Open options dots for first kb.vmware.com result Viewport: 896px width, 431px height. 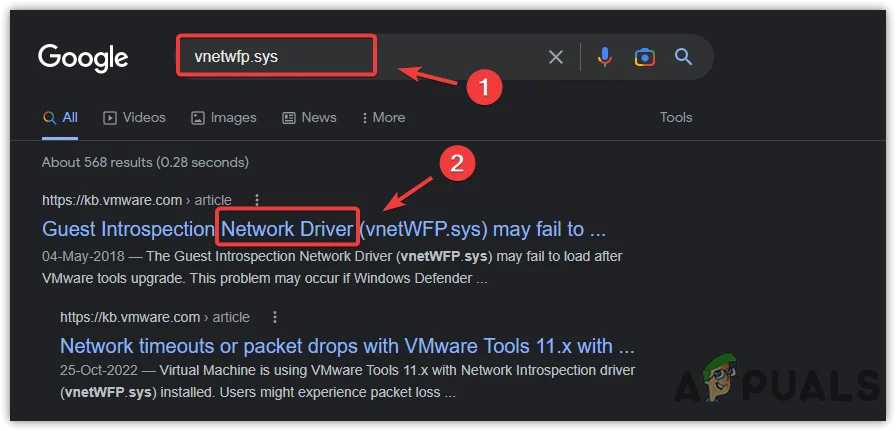coord(257,200)
